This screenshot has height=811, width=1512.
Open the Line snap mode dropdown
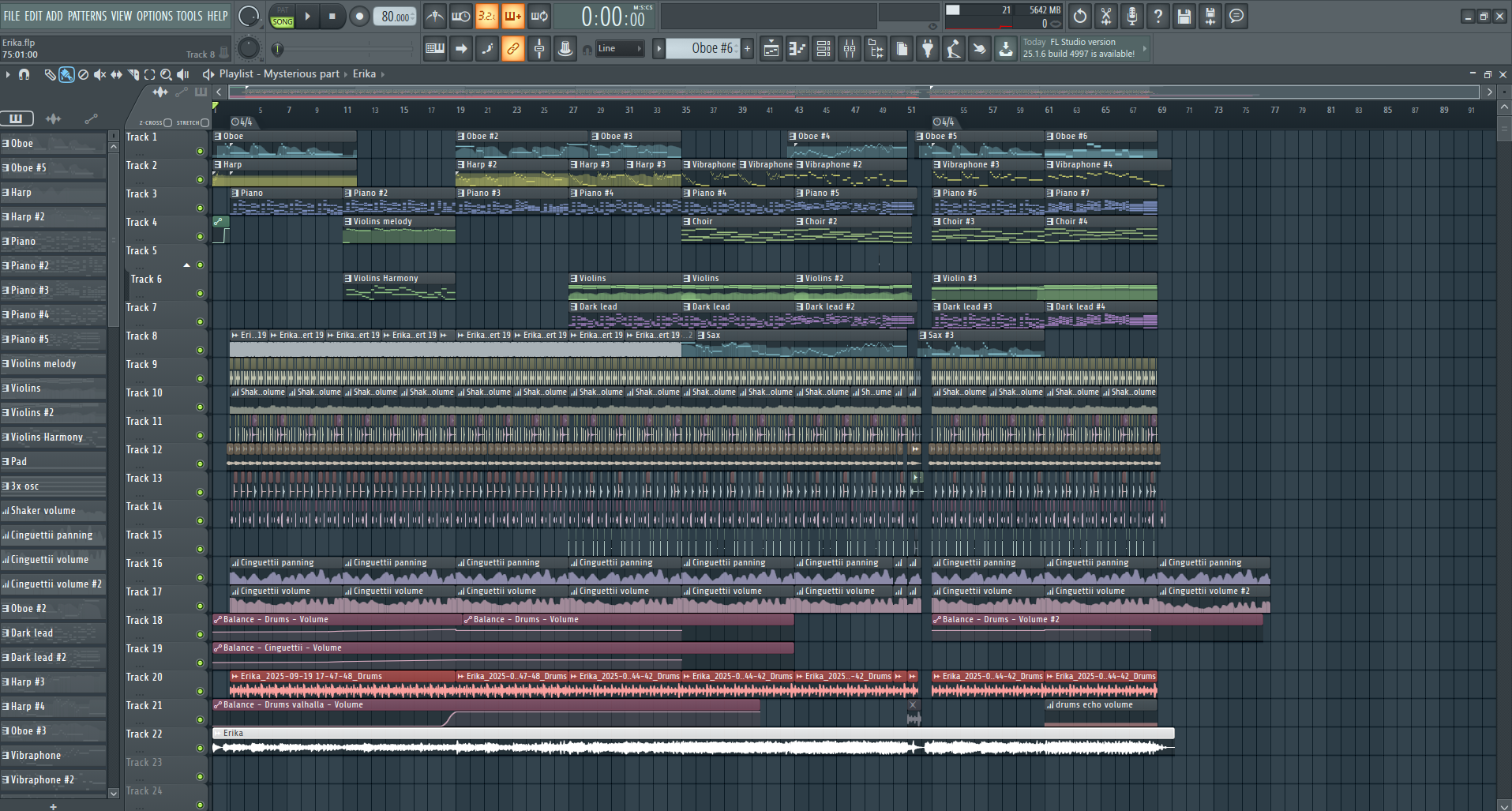(x=620, y=49)
